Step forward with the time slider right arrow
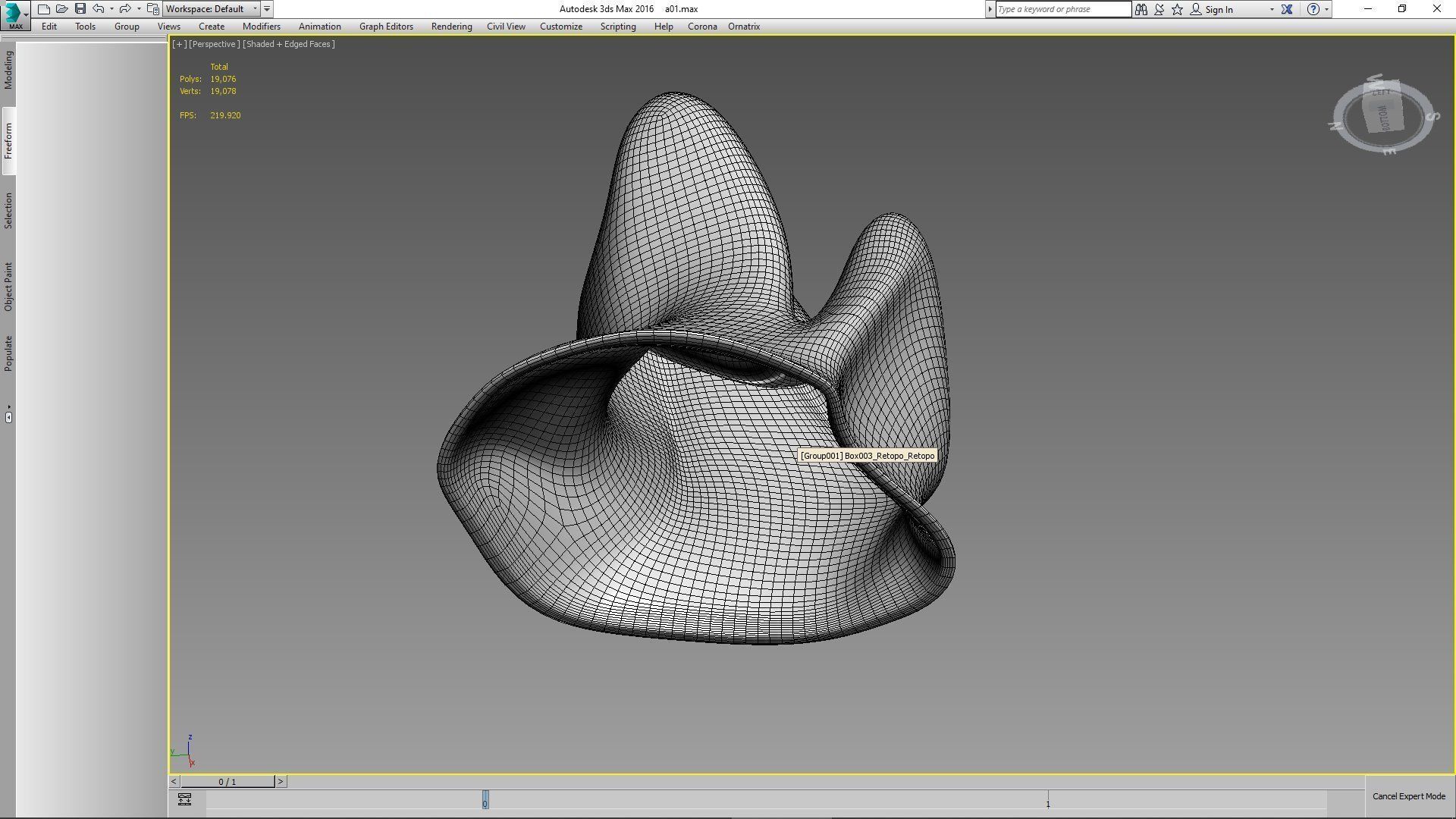Viewport: 1456px width, 819px height. (281, 781)
